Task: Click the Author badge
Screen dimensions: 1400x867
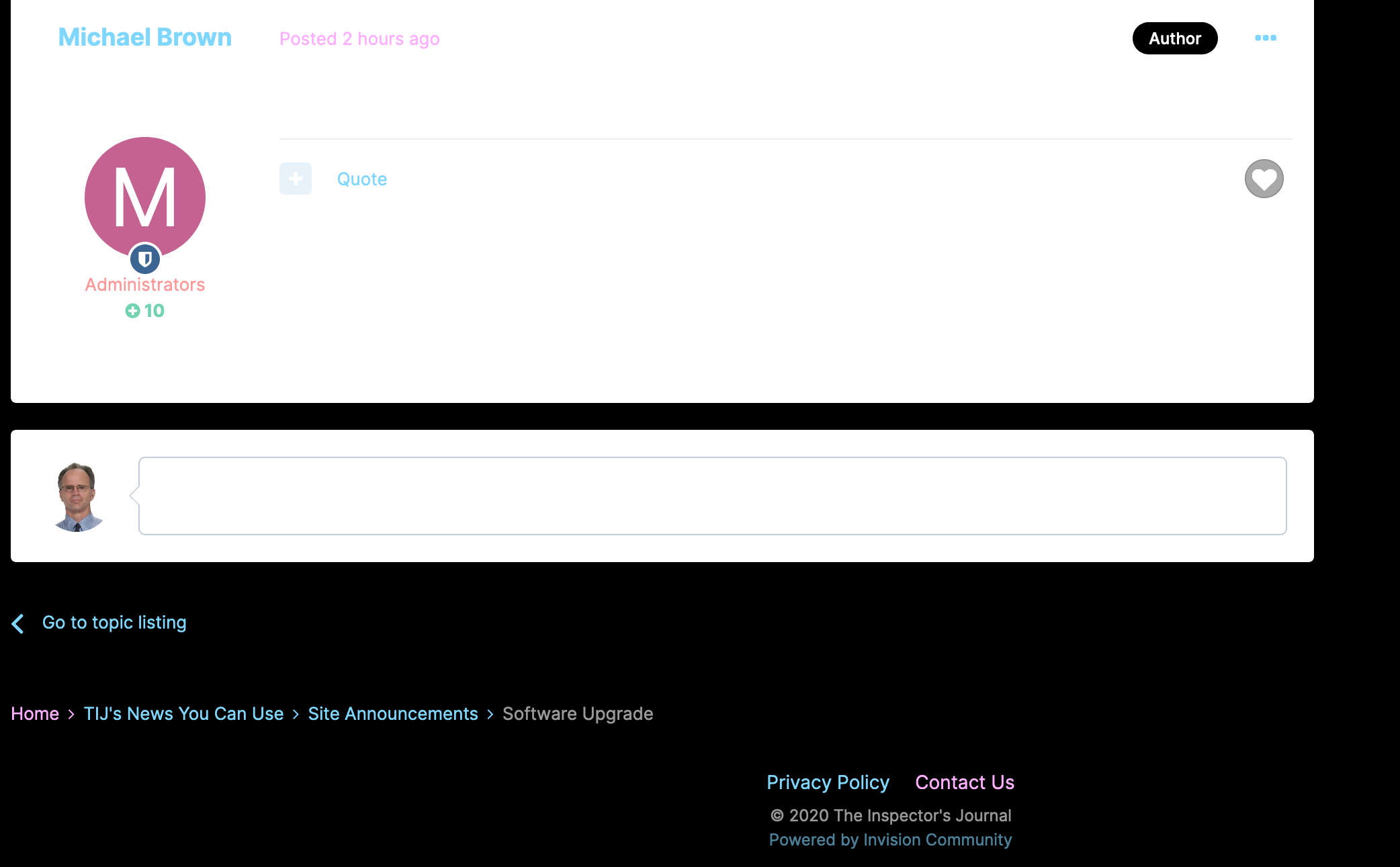Action: point(1174,38)
